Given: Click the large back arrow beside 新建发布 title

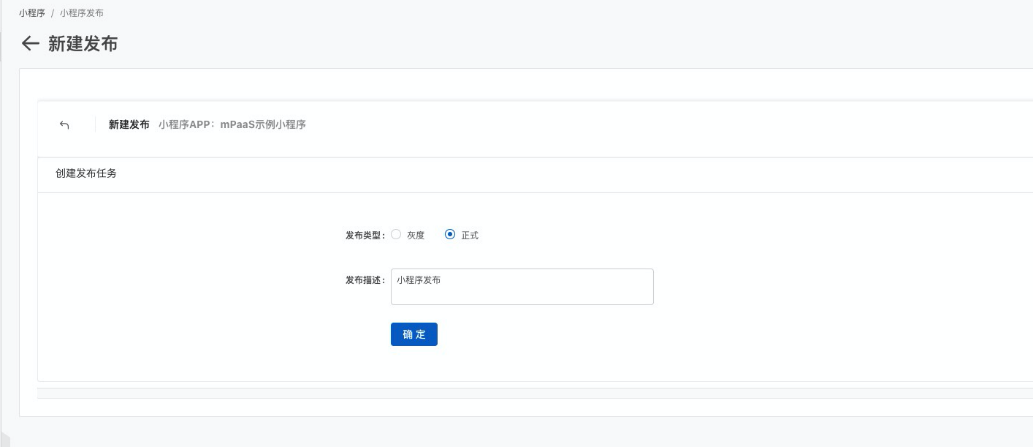Looking at the screenshot, I should tap(30, 43).
